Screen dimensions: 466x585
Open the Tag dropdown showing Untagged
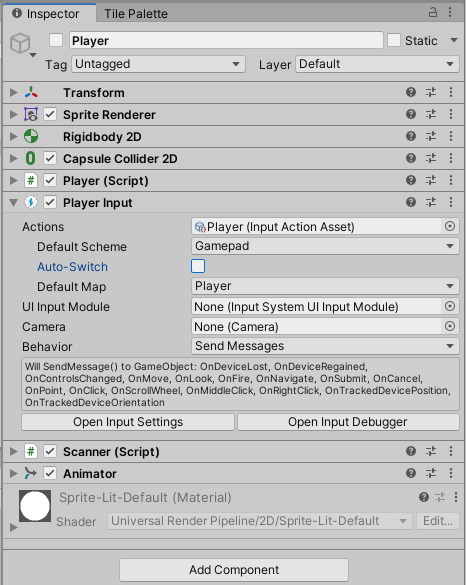tap(158, 64)
